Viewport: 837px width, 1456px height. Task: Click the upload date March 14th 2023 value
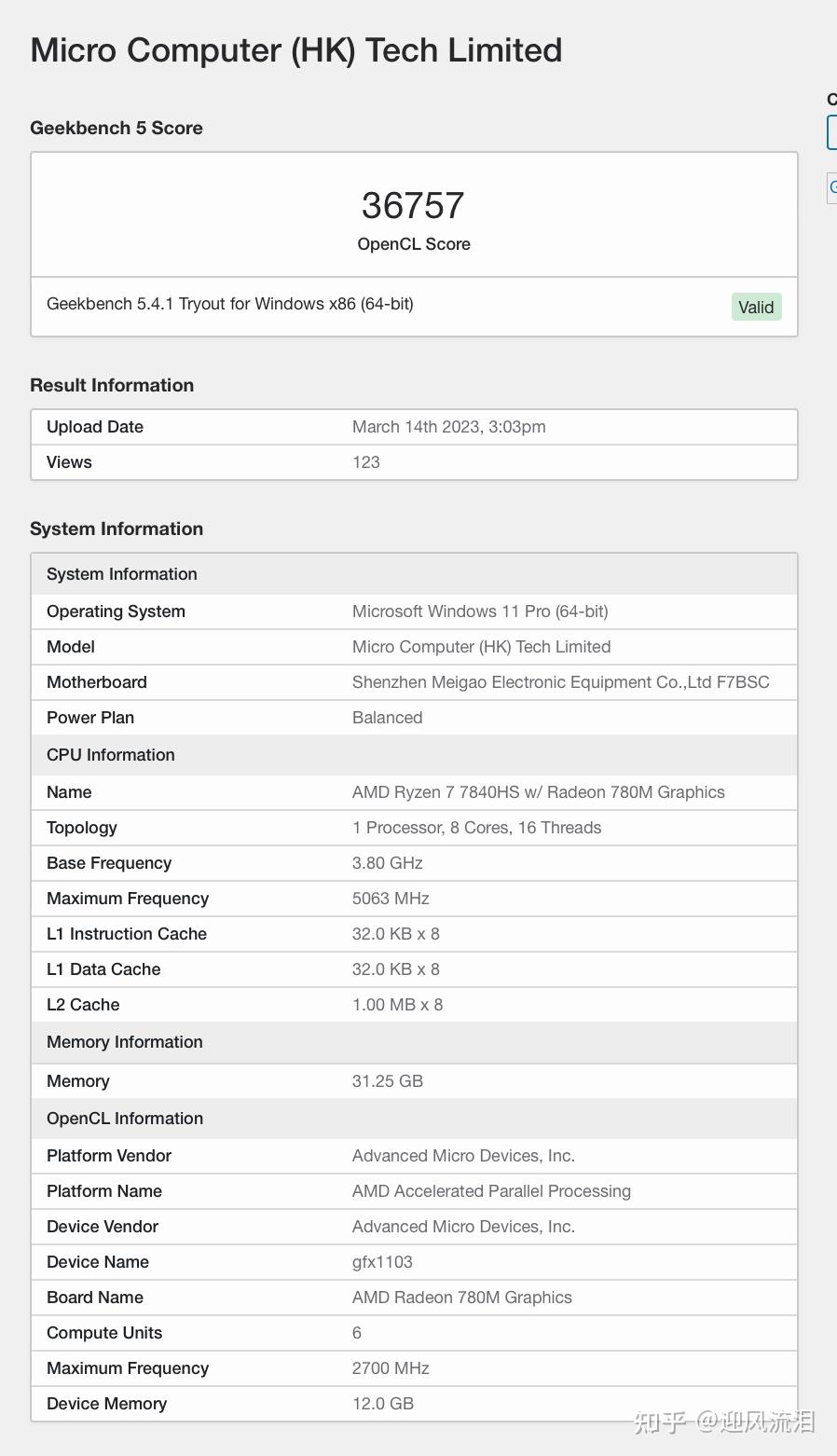click(x=448, y=427)
